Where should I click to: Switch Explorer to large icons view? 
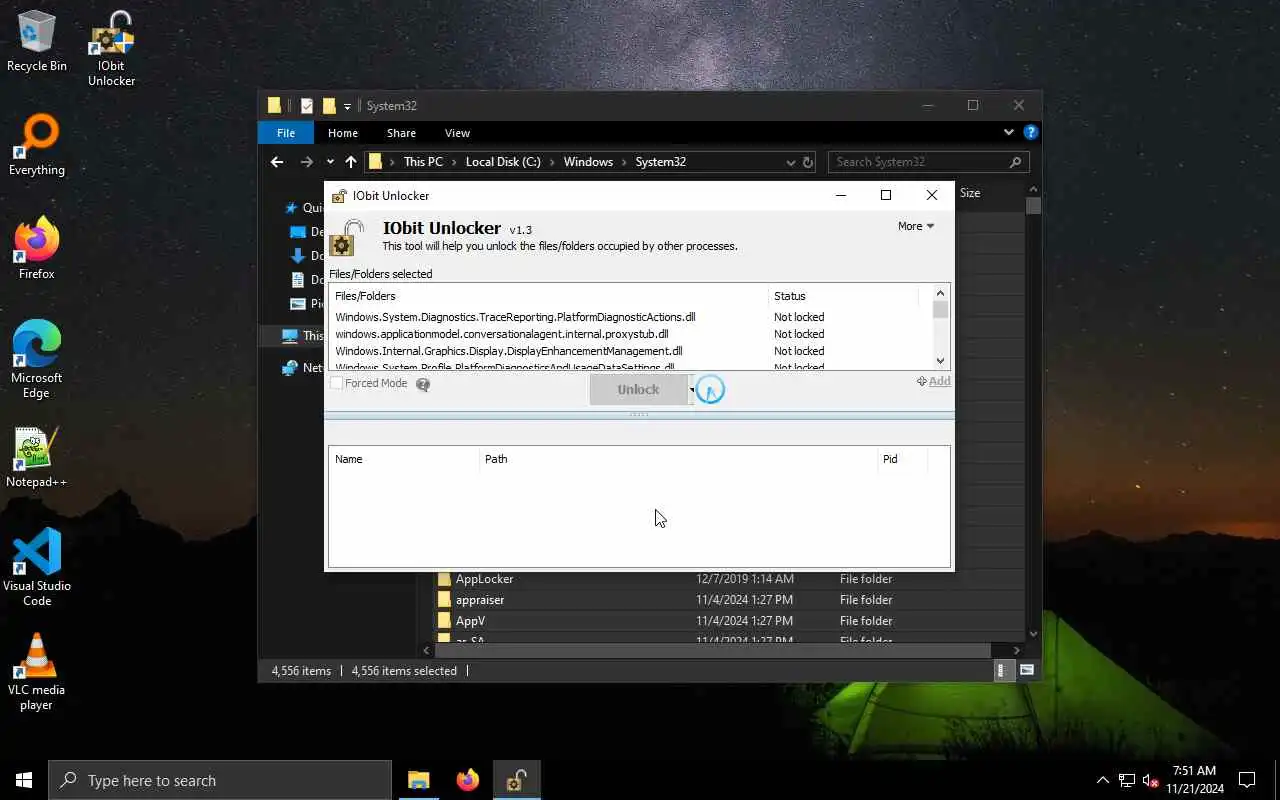click(x=1027, y=671)
